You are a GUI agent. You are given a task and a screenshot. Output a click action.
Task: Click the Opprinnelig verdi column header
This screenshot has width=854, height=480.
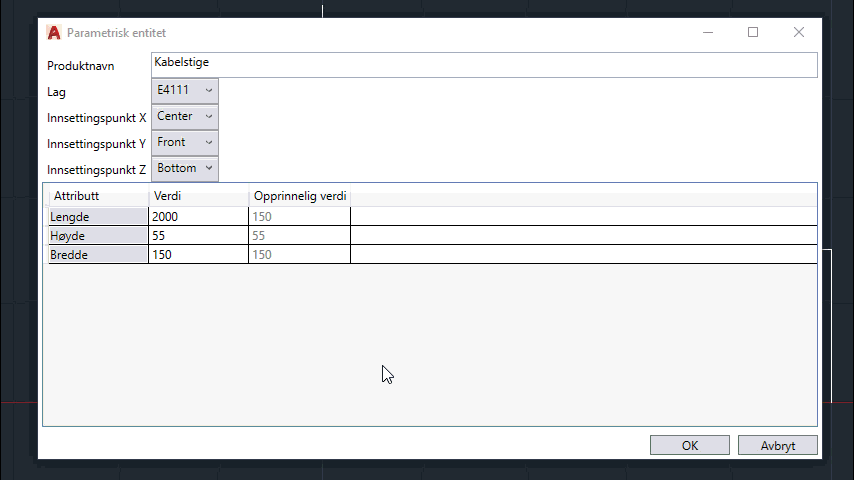(299, 196)
